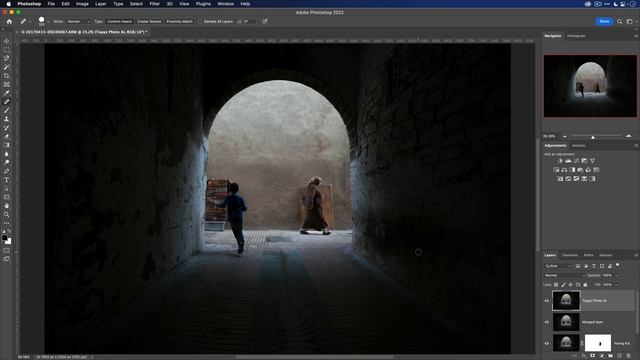Open the Plugins menu
This screenshot has height=360, width=640.
pyautogui.click(x=203, y=4)
